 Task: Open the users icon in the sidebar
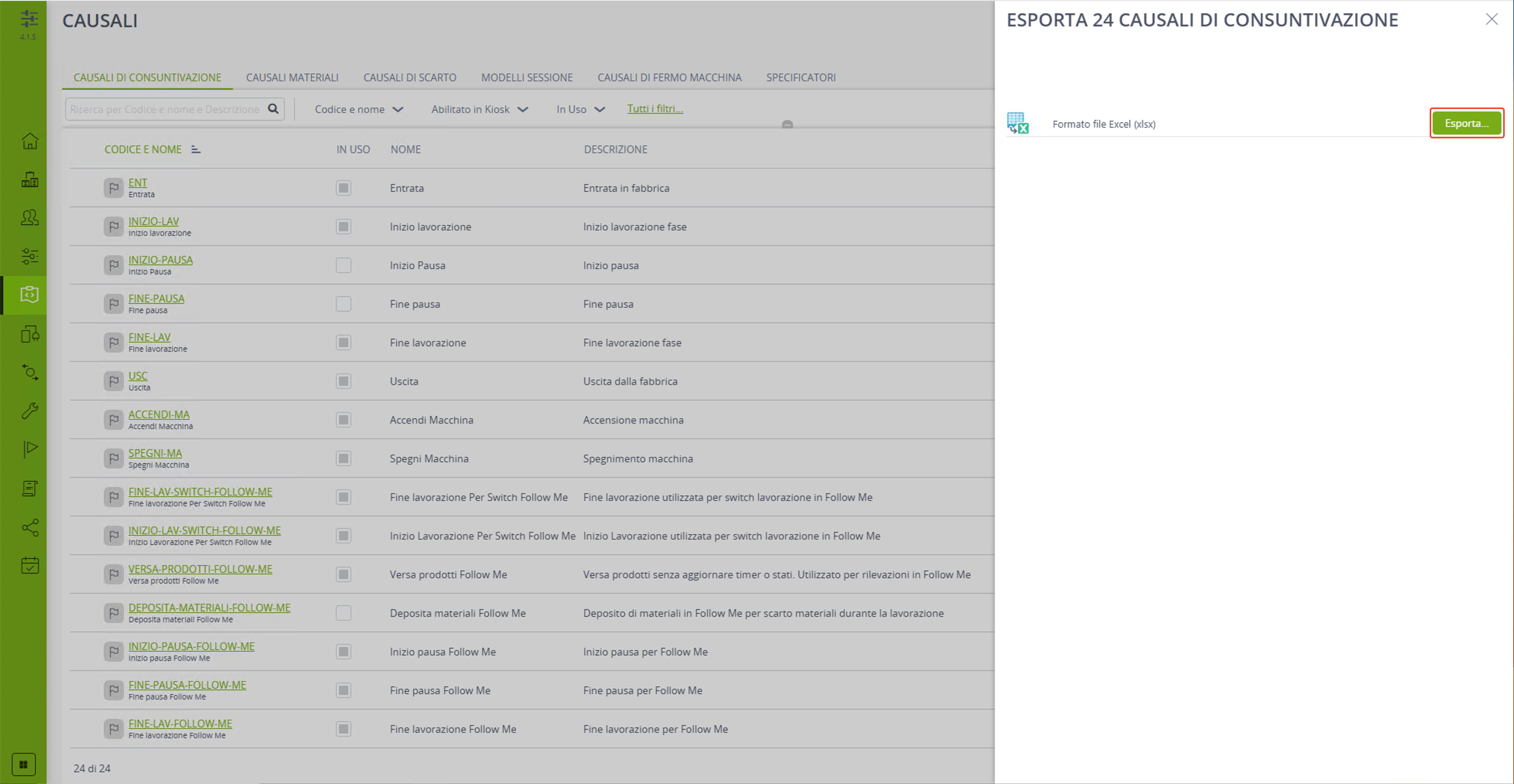(29, 218)
